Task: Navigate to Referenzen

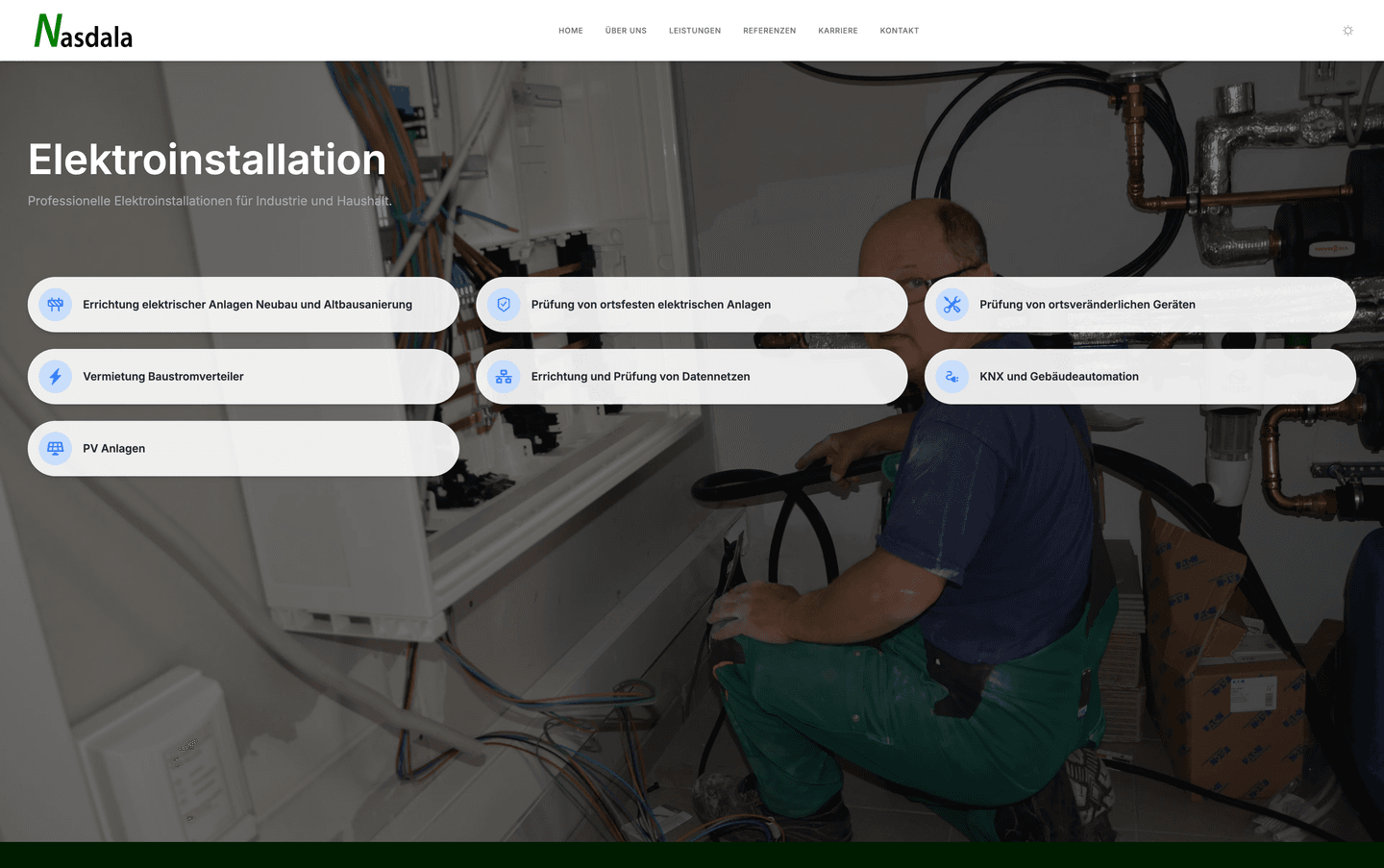Action: pyautogui.click(x=769, y=31)
